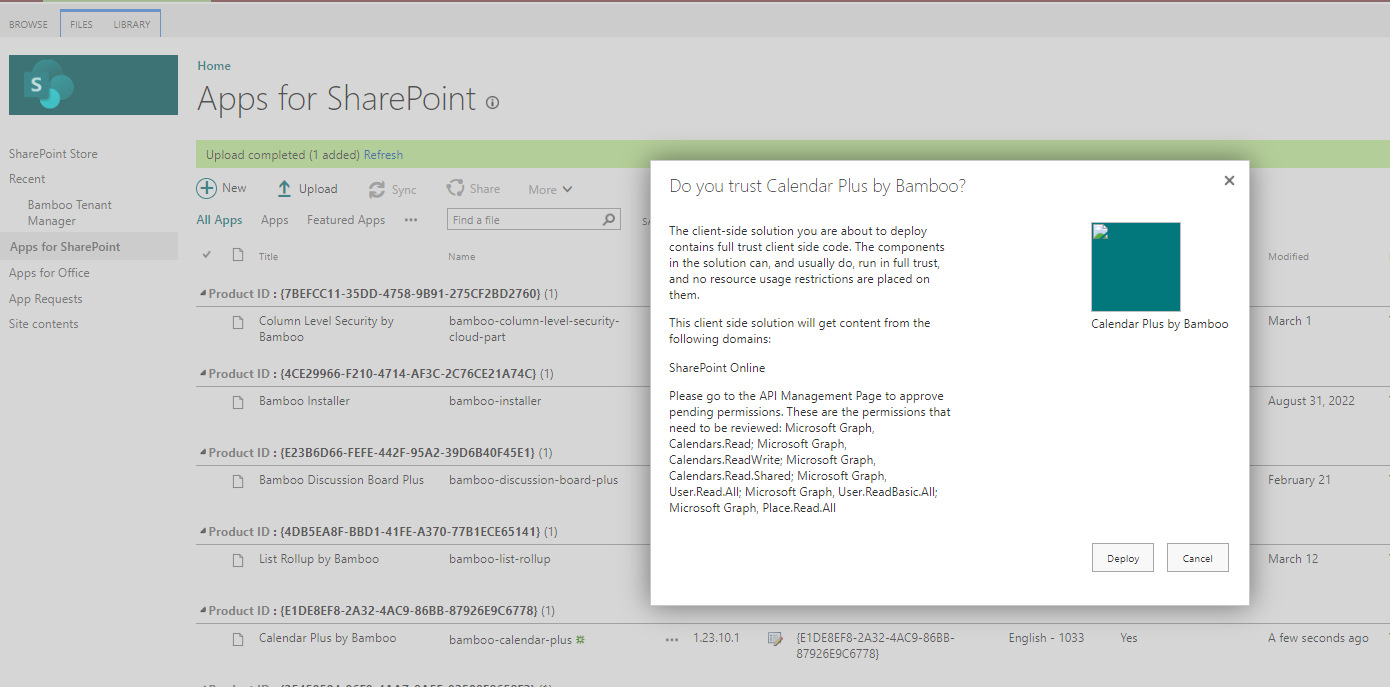Open the Bamboo Installer title
Screen dimensions: 1390x687
point(304,401)
